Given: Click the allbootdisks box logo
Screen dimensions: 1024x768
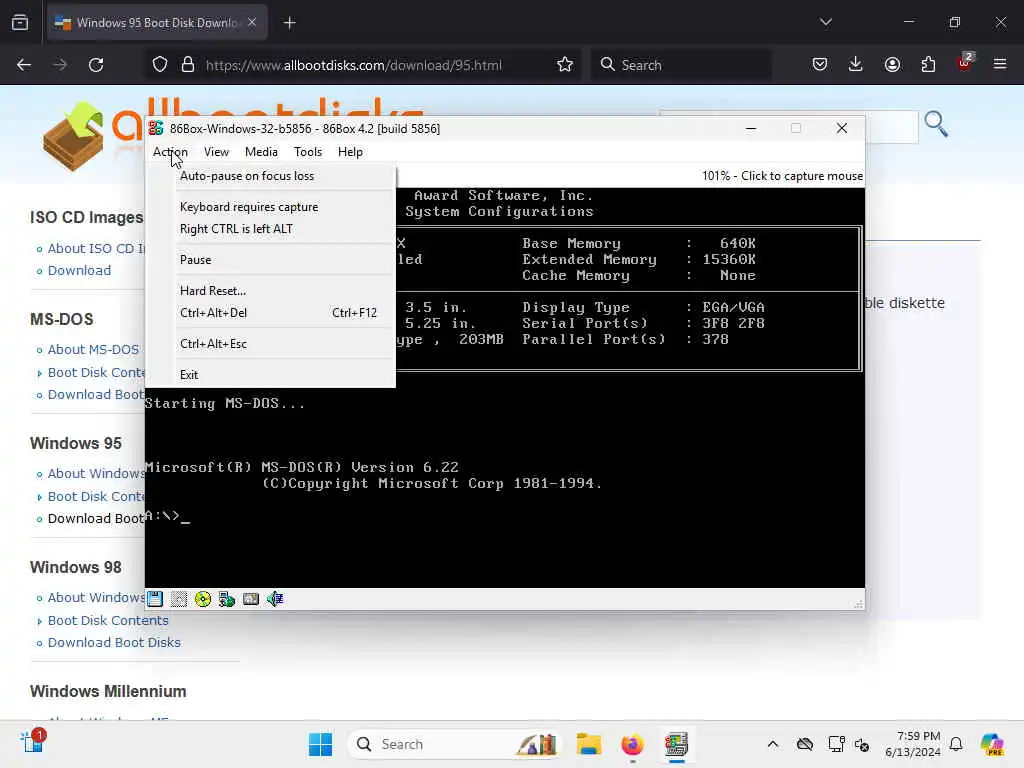Looking at the screenshot, I should pos(73,136).
